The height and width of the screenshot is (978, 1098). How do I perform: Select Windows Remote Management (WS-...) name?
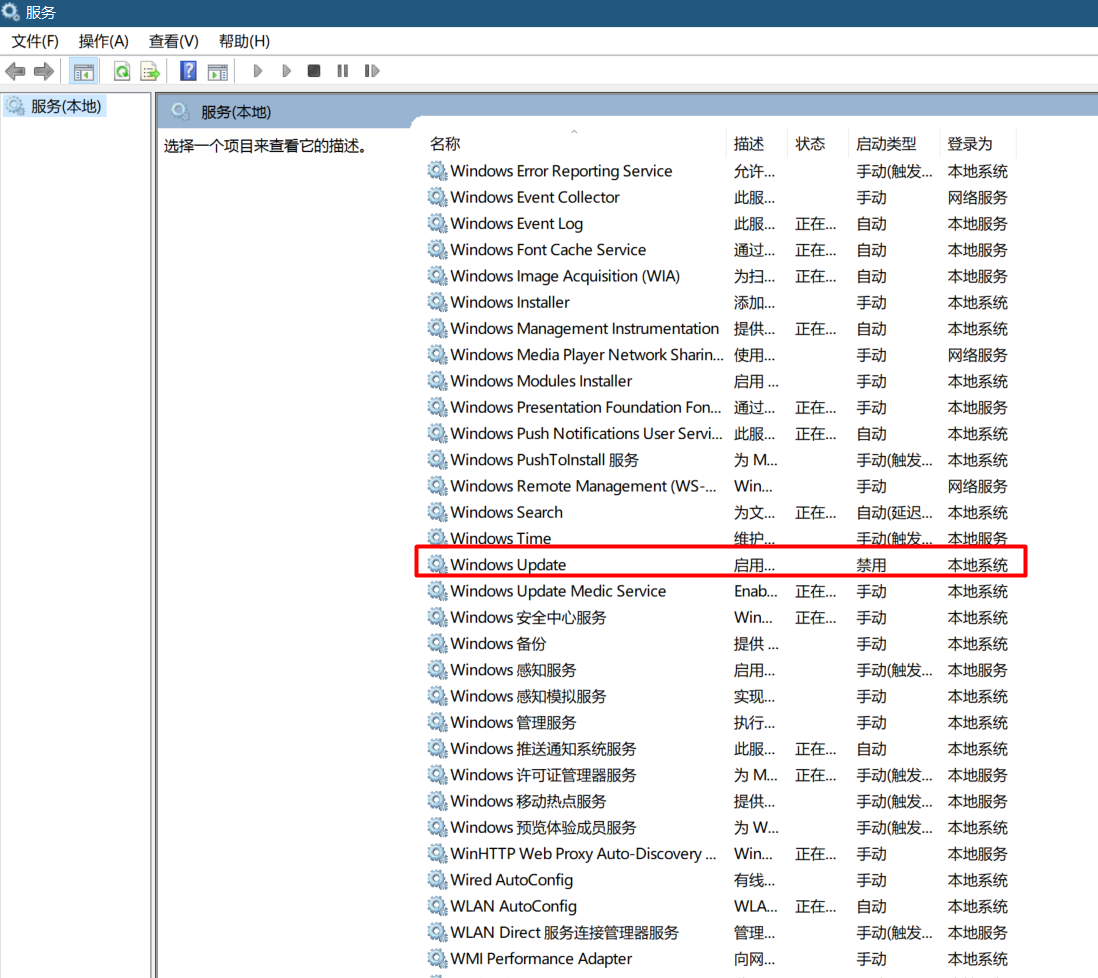tap(583, 486)
